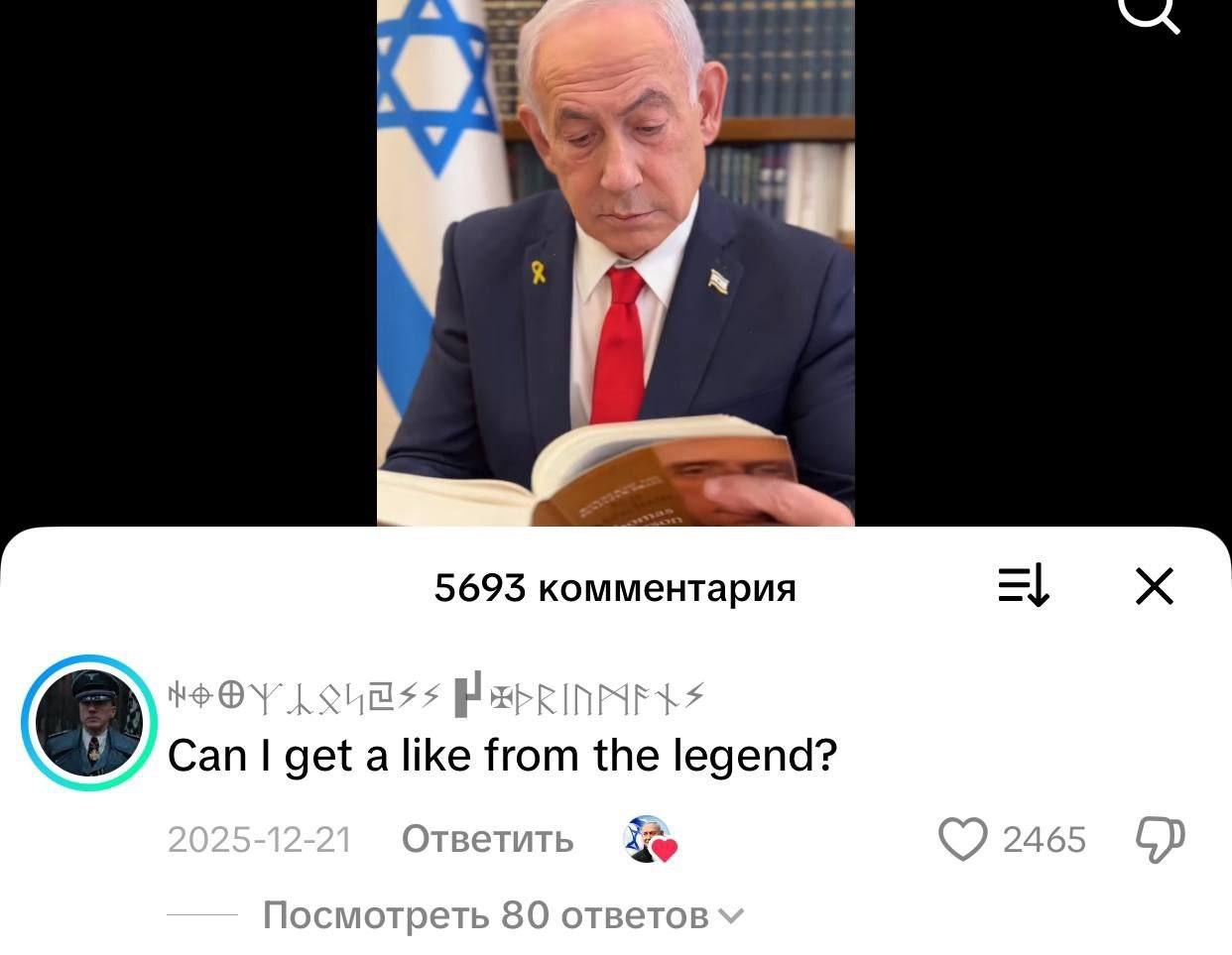Open the comment sorting options icon
The height and width of the screenshot is (955, 1232).
1024,586
